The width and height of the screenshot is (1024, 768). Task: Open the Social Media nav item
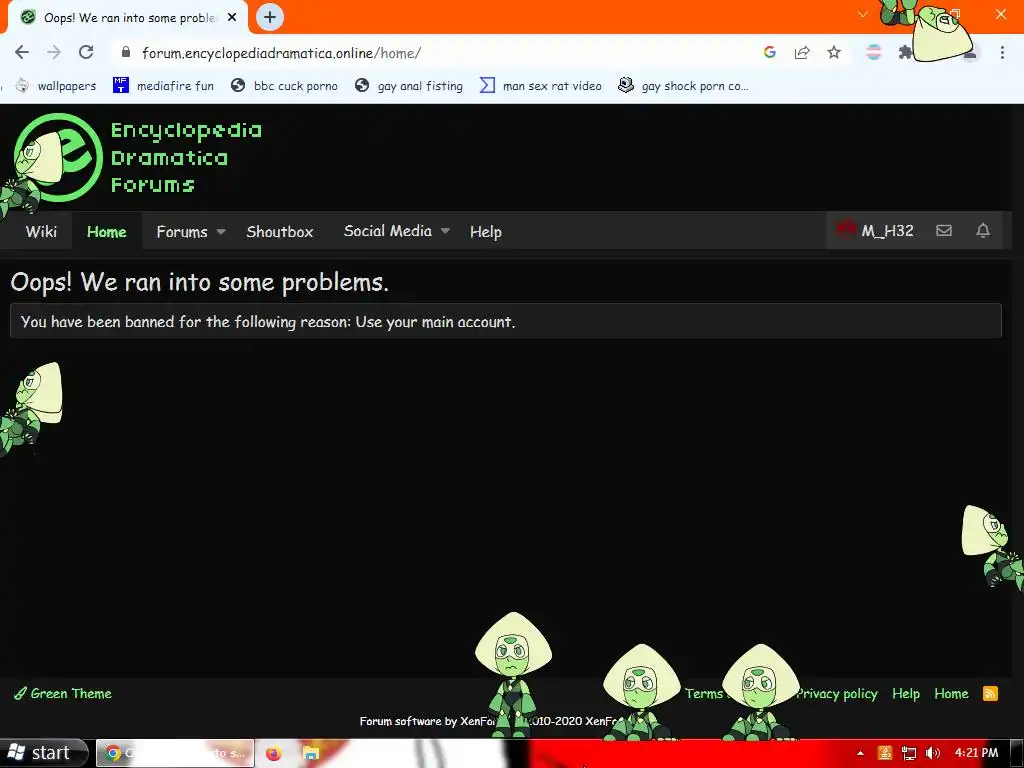pos(387,231)
